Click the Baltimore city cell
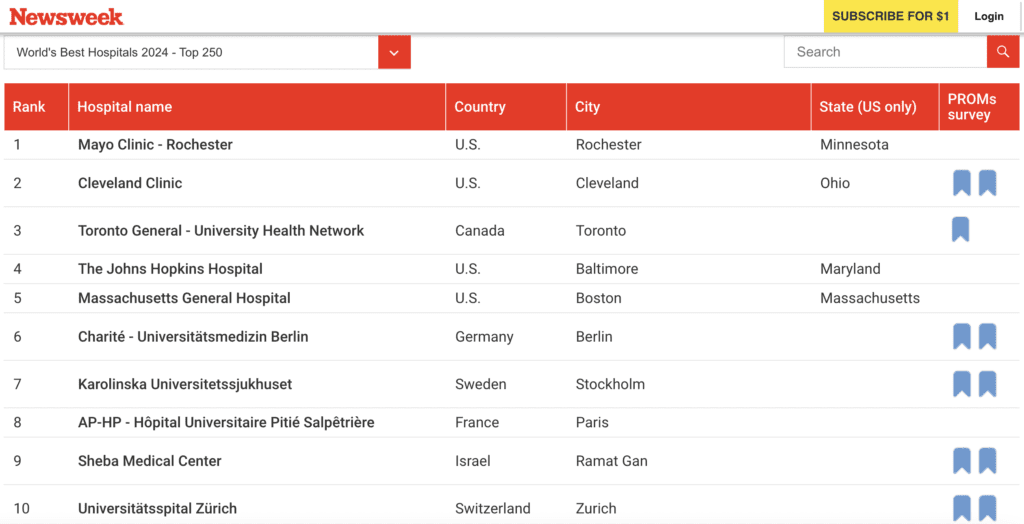This screenshot has width=1024, height=524. pos(607,269)
